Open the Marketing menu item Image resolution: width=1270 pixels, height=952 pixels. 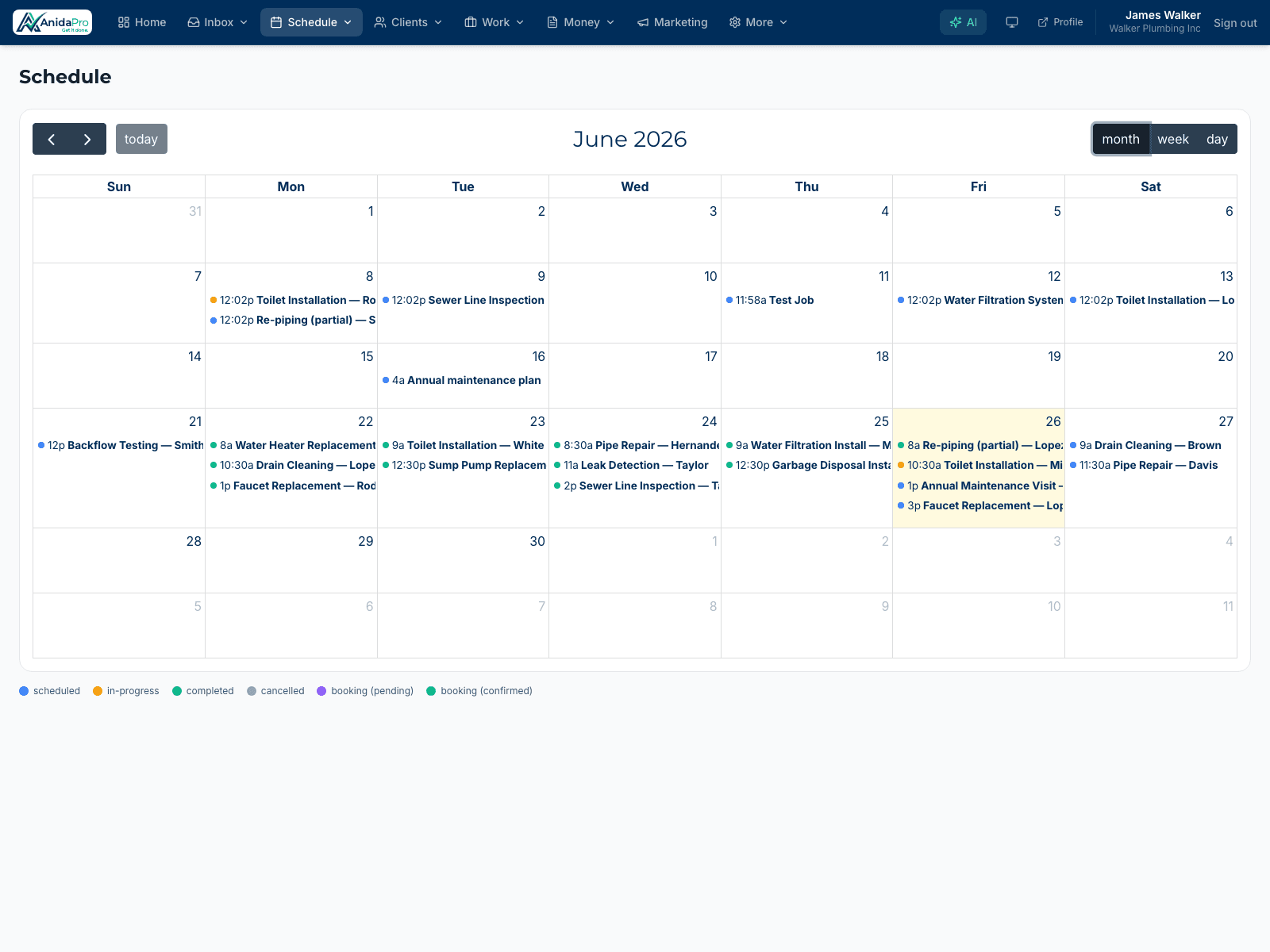[672, 22]
